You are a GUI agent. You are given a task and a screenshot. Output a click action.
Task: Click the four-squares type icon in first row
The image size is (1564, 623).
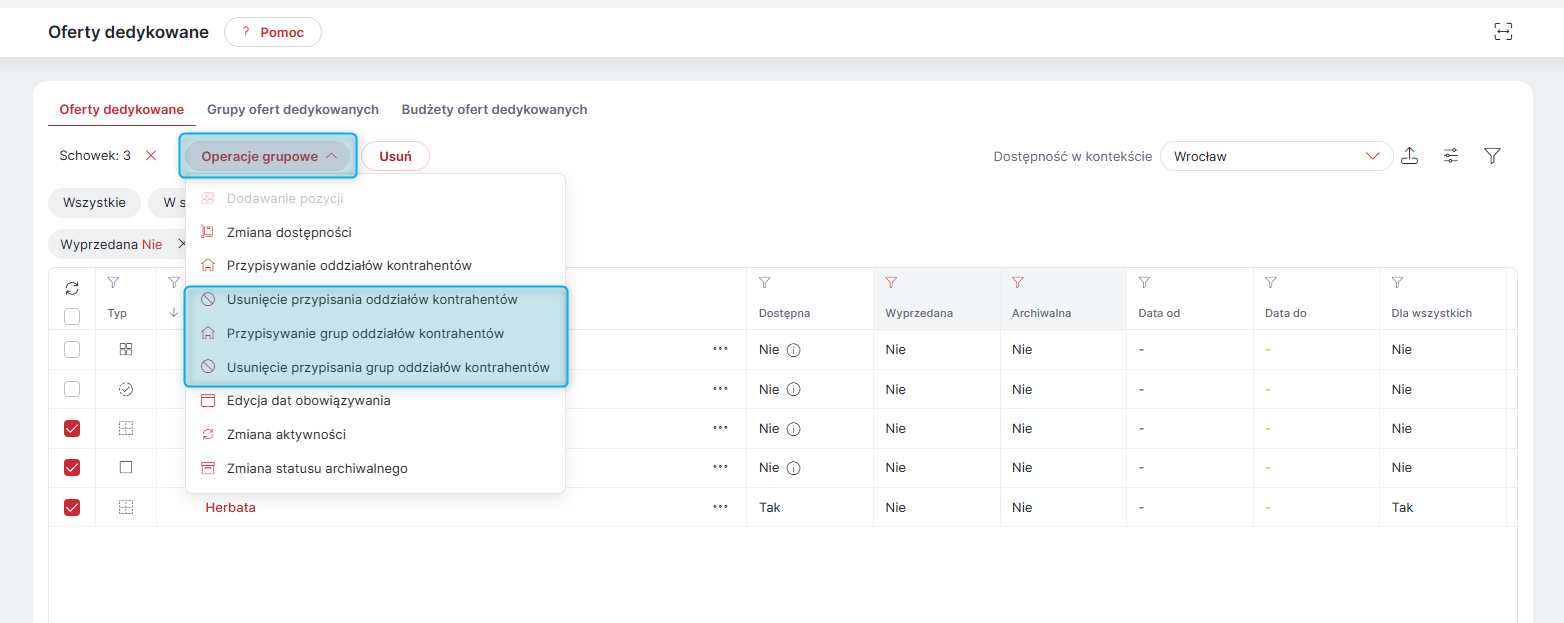tap(126, 349)
